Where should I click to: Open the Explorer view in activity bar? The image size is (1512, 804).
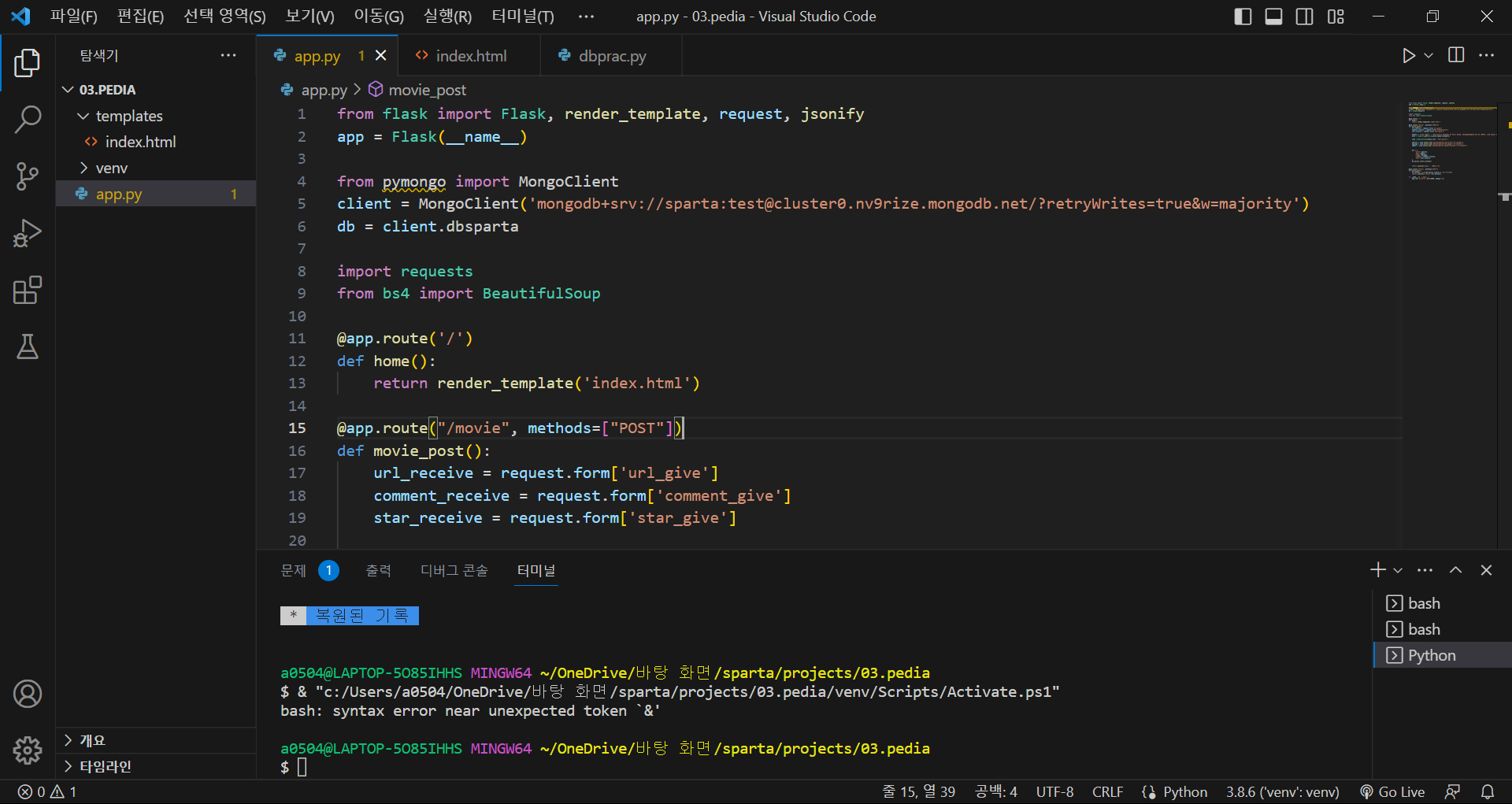[28, 63]
